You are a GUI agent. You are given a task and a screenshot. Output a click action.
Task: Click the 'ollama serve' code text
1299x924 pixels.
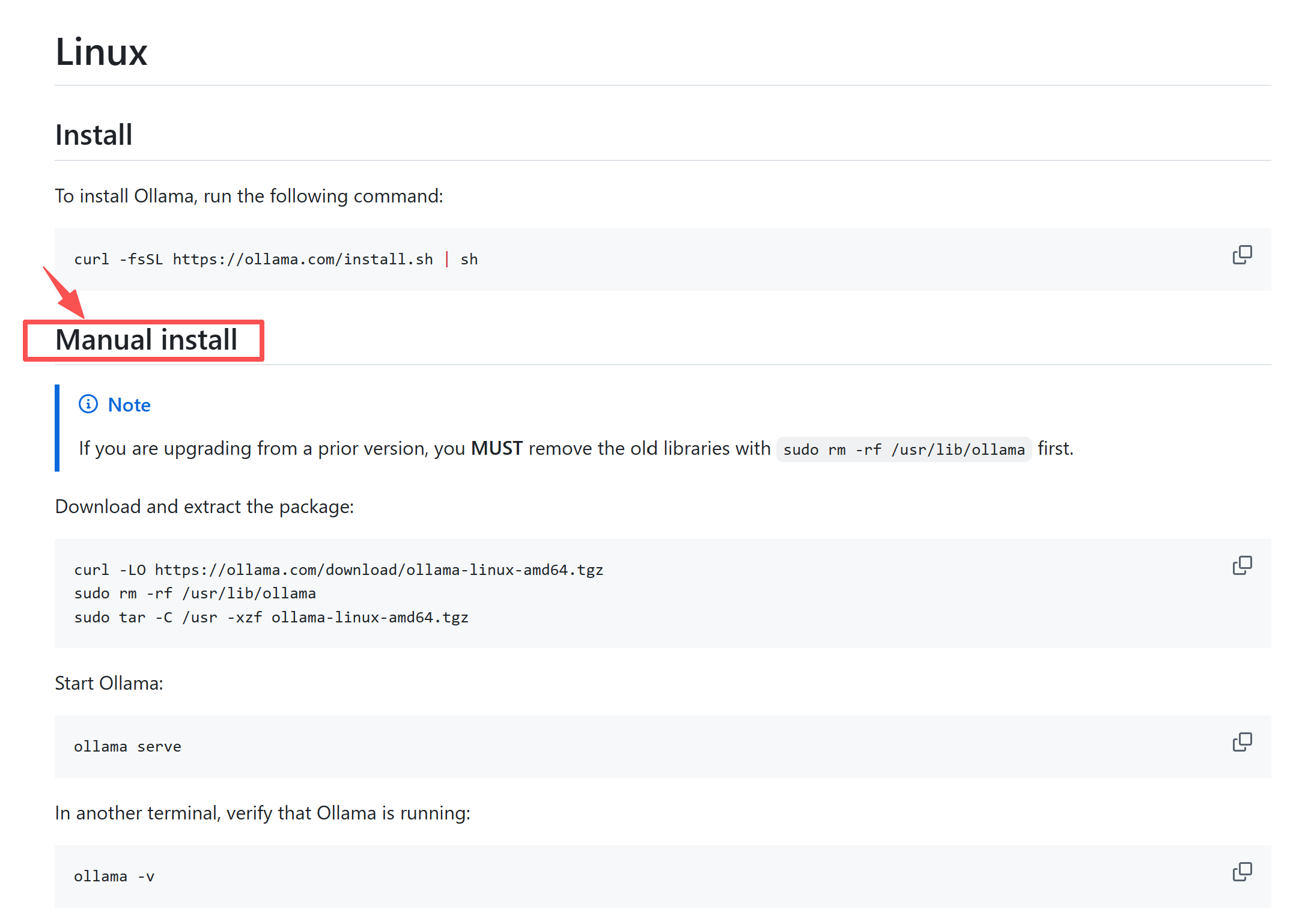pos(127,747)
